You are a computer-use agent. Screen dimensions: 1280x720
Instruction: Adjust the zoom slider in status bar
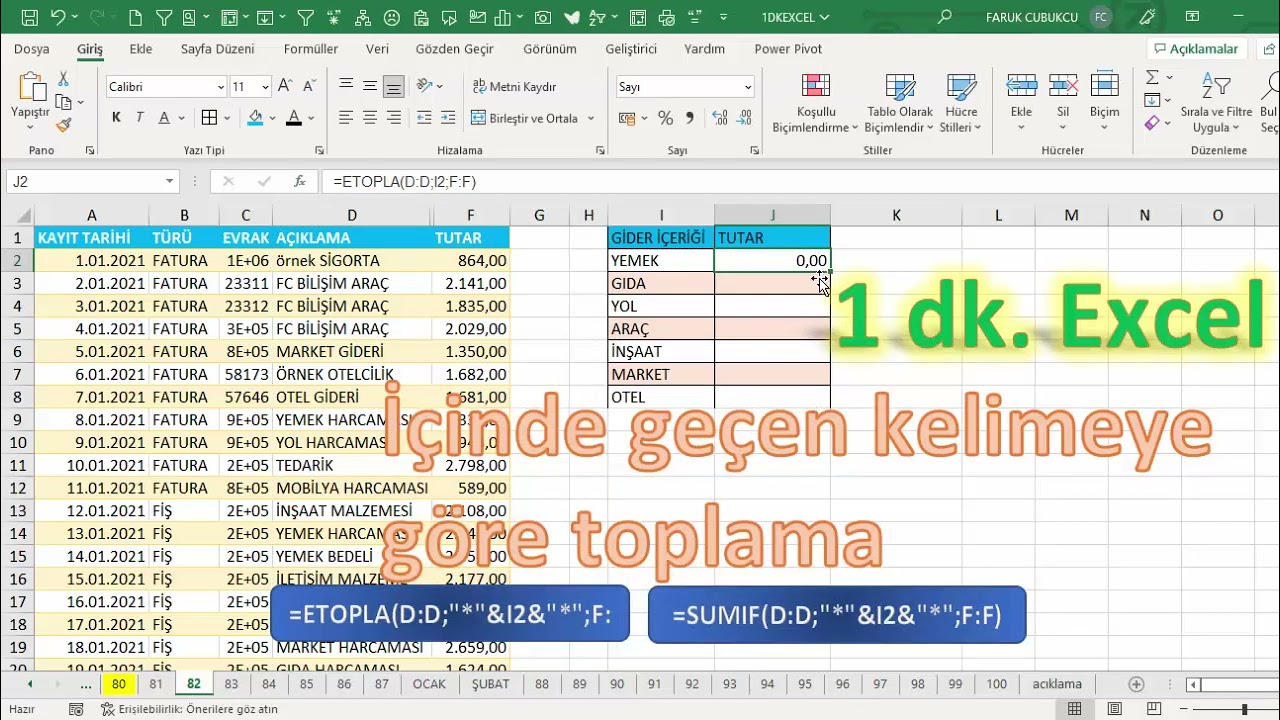[1244, 709]
